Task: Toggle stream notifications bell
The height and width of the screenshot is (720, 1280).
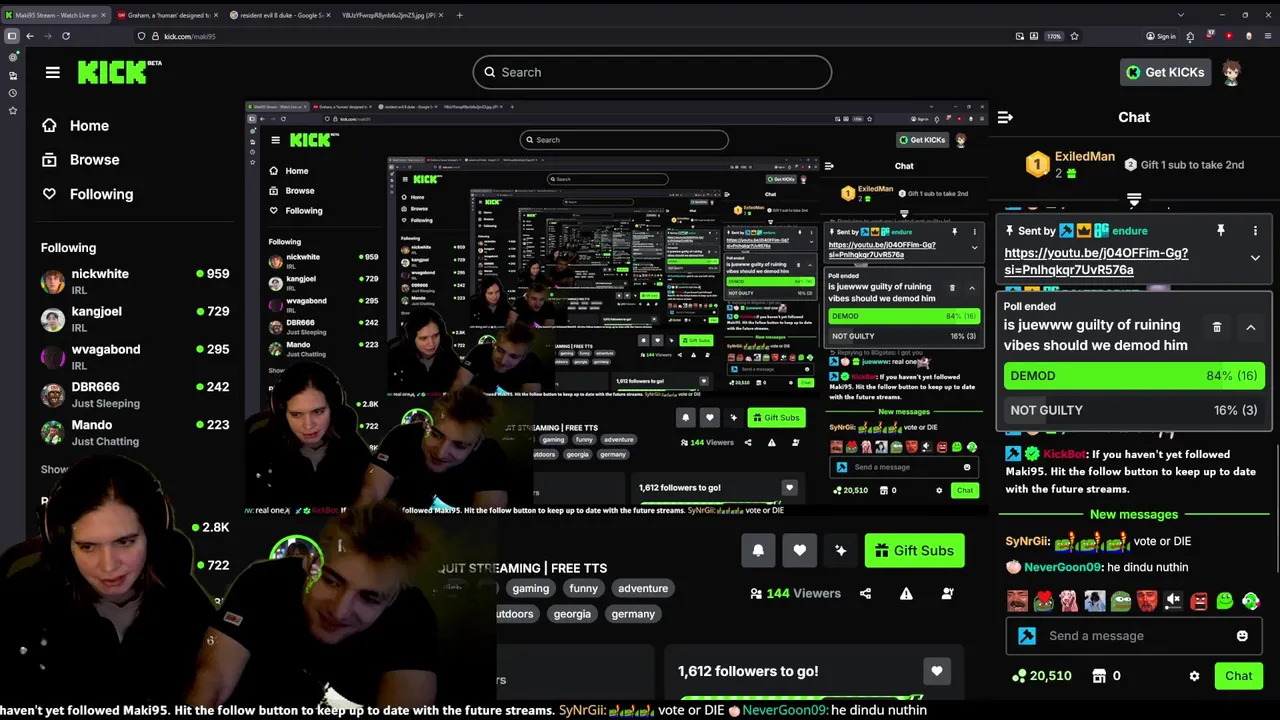Action: pos(758,550)
